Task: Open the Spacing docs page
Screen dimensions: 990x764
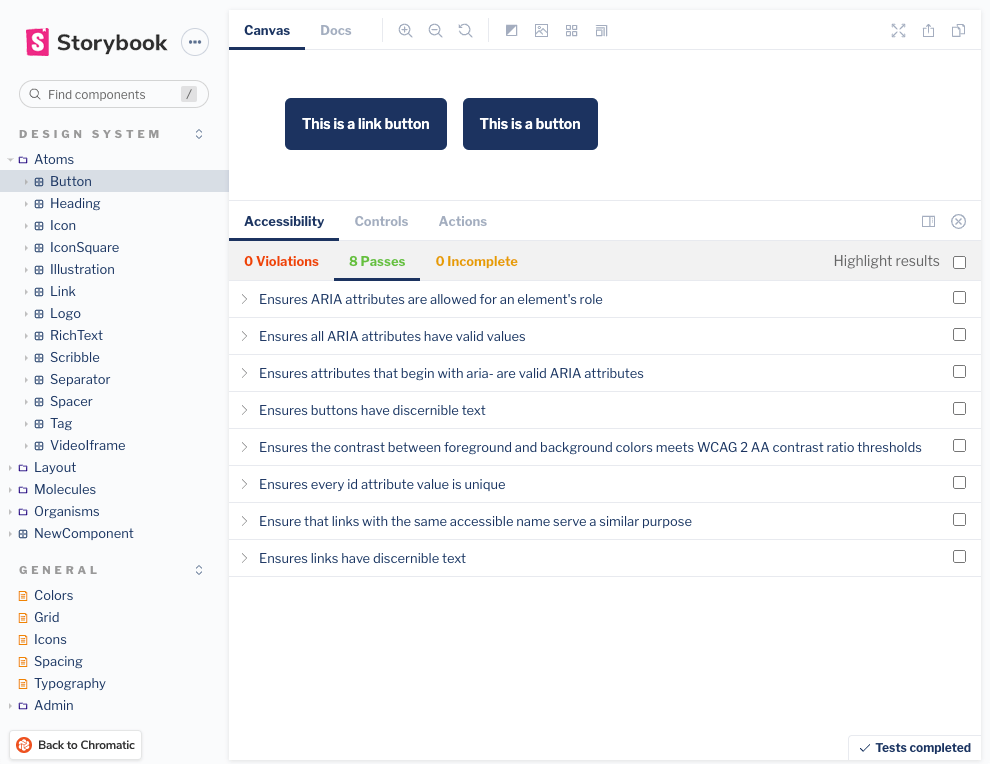Action: [x=58, y=662]
